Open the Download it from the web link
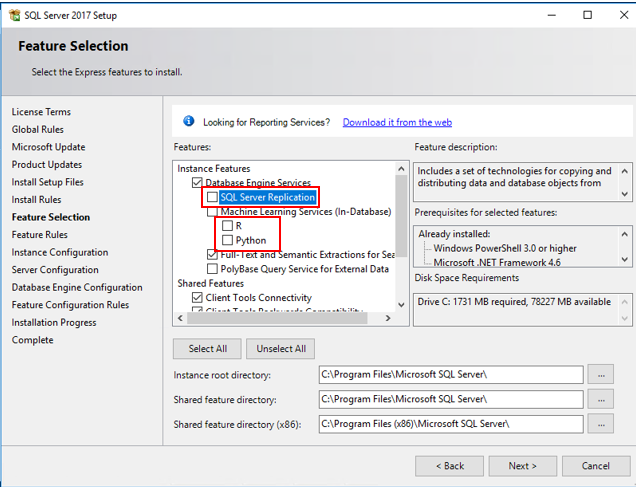The image size is (636, 487). [x=397, y=122]
